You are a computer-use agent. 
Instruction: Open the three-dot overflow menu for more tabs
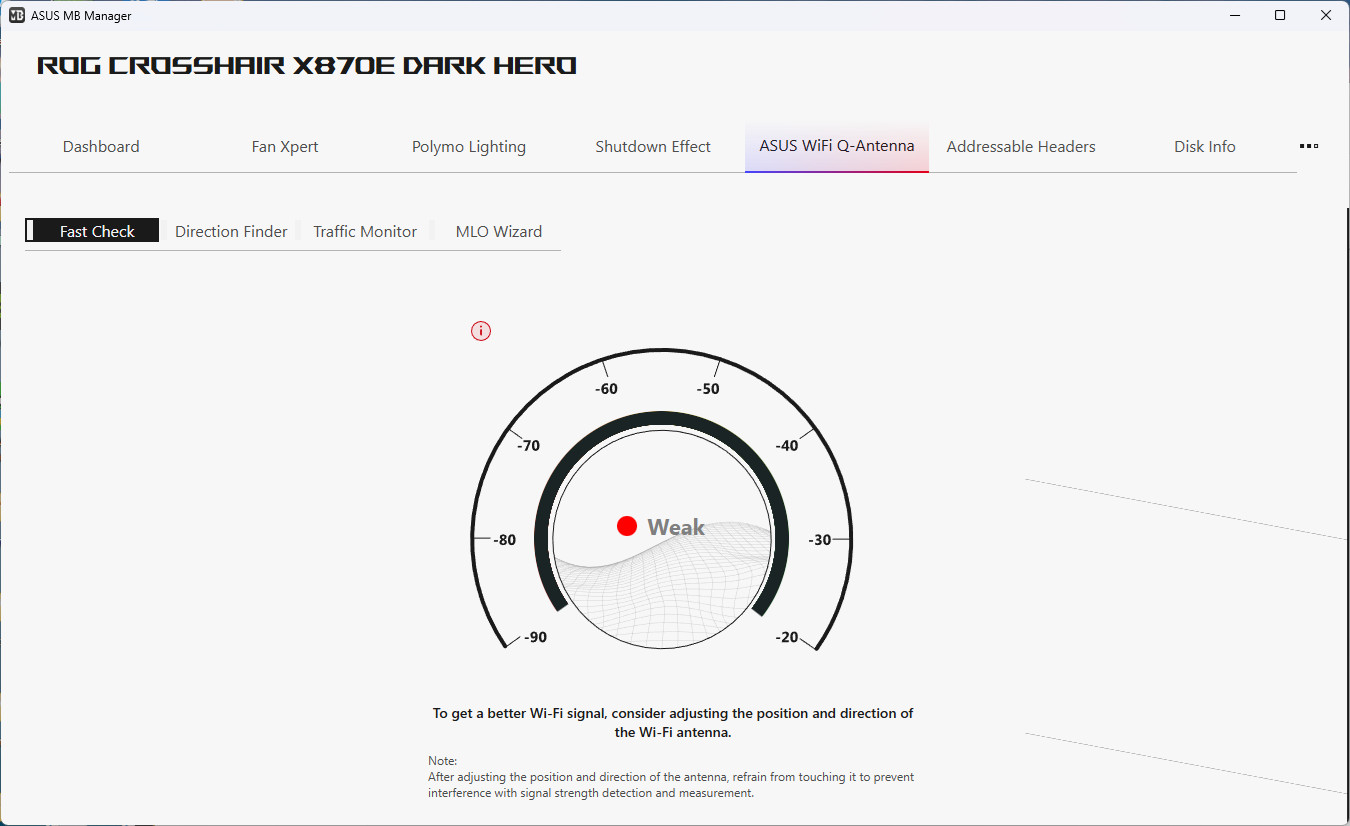coord(1308,146)
